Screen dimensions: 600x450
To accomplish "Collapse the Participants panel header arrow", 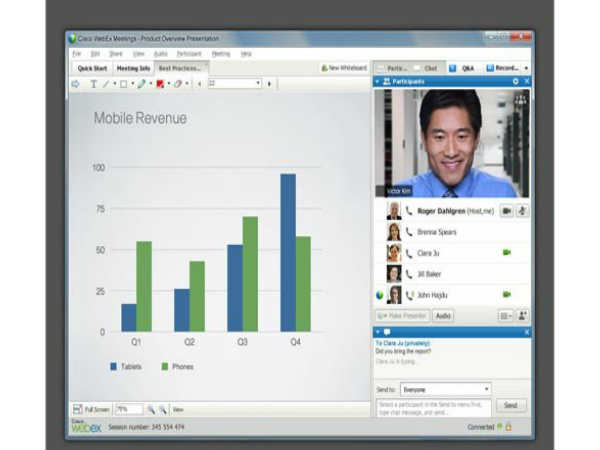I will [377, 81].
